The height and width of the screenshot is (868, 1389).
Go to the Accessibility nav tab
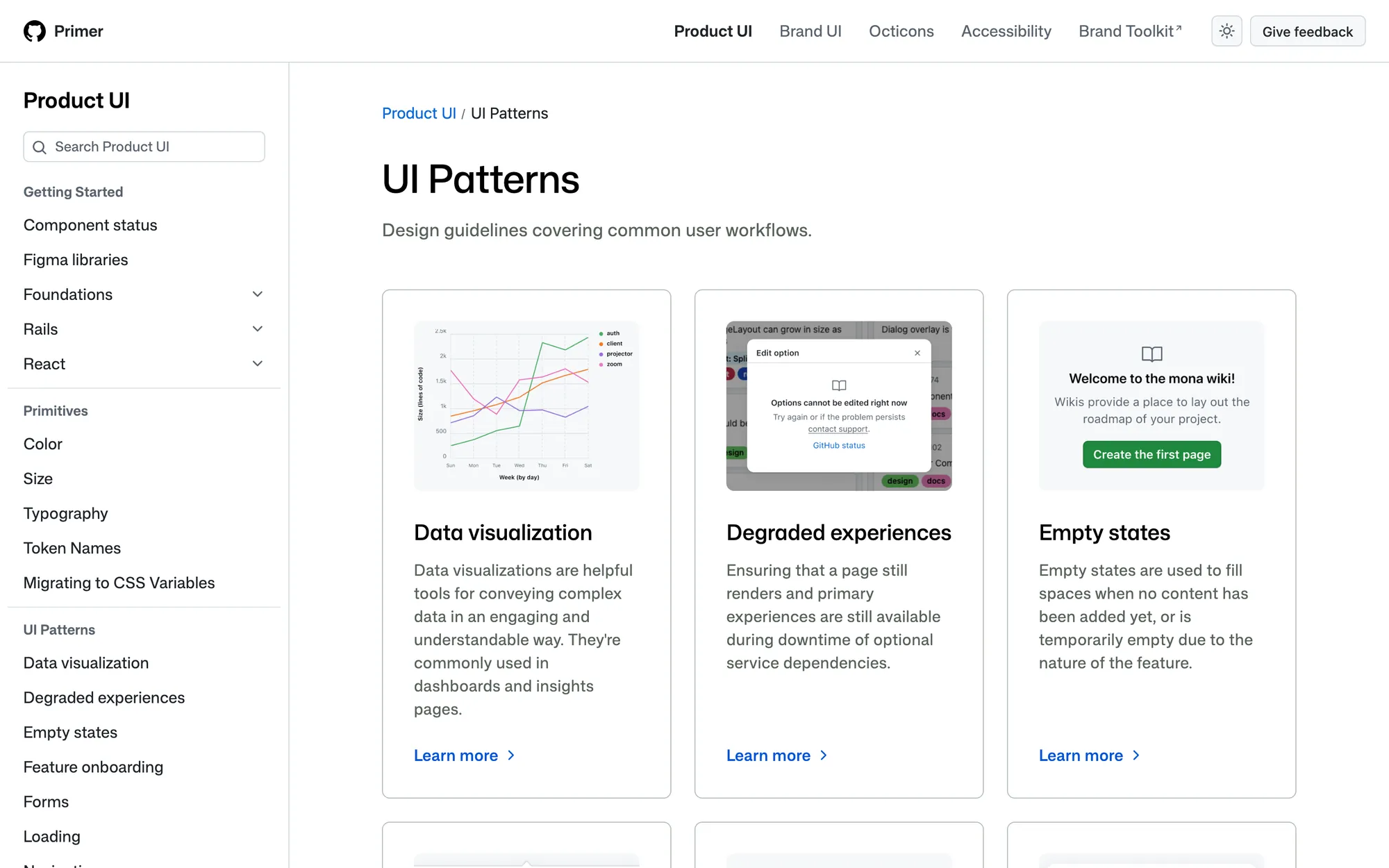(x=1006, y=31)
